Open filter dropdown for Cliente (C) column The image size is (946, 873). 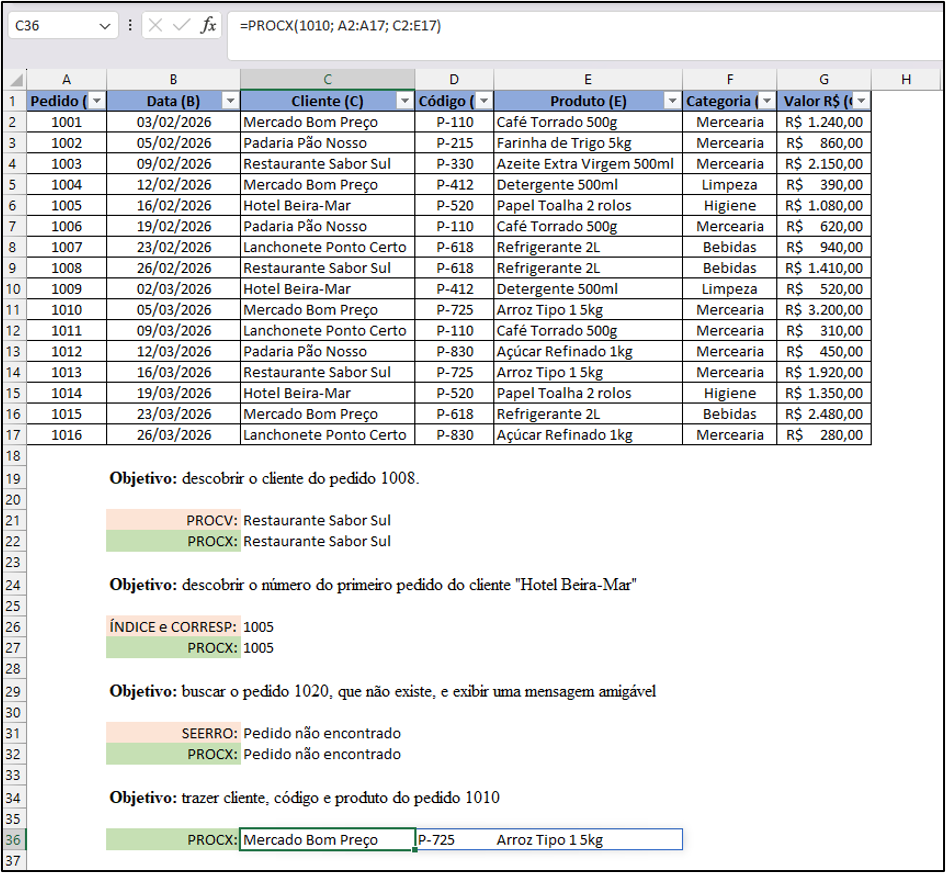coord(405,101)
